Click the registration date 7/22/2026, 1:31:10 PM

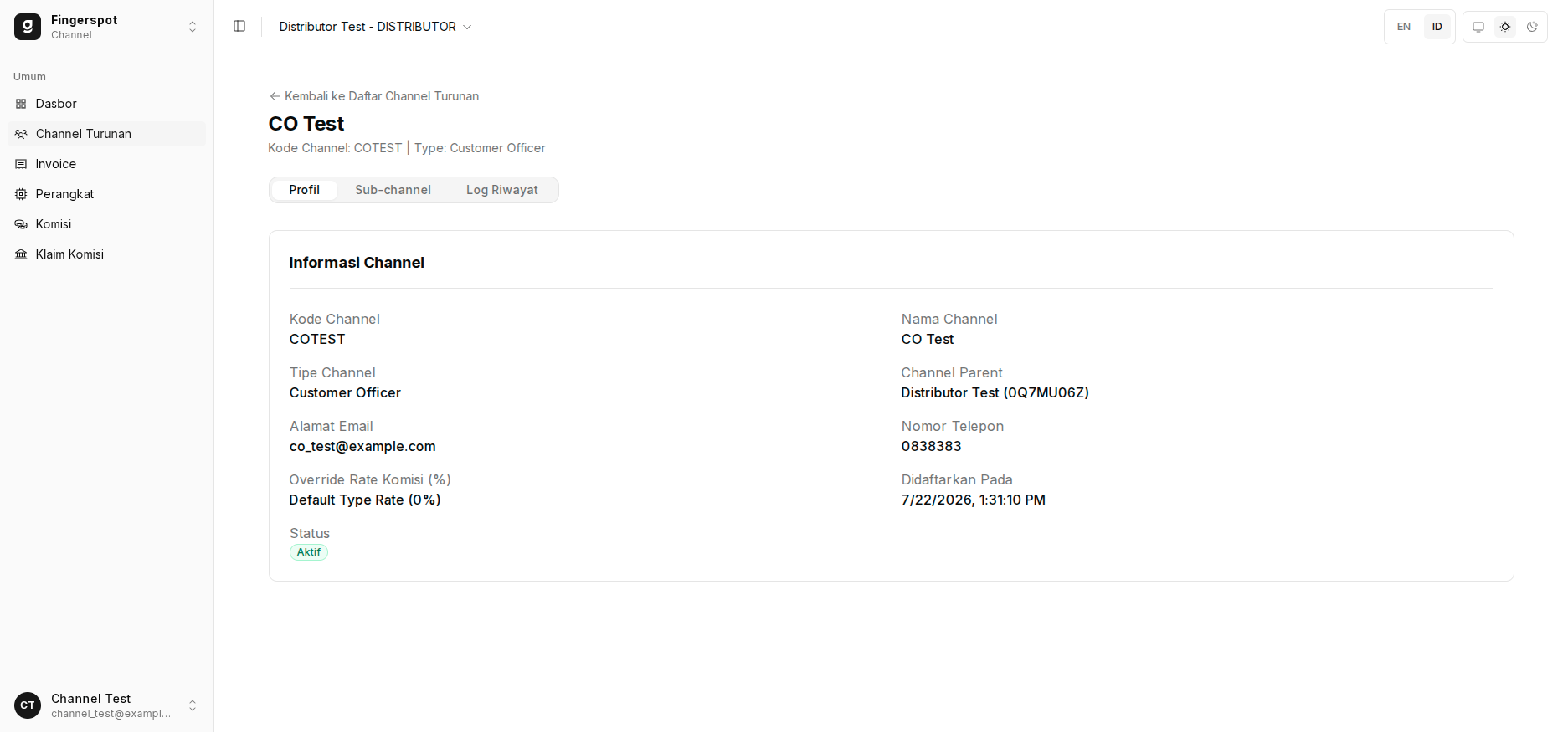click(973, 500)
